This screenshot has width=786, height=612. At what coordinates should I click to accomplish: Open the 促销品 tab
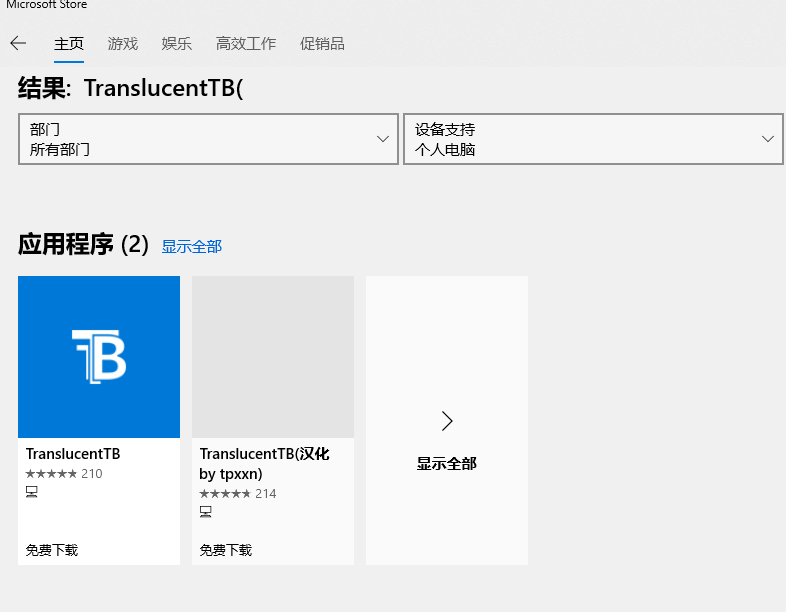(x=322, y=44)
